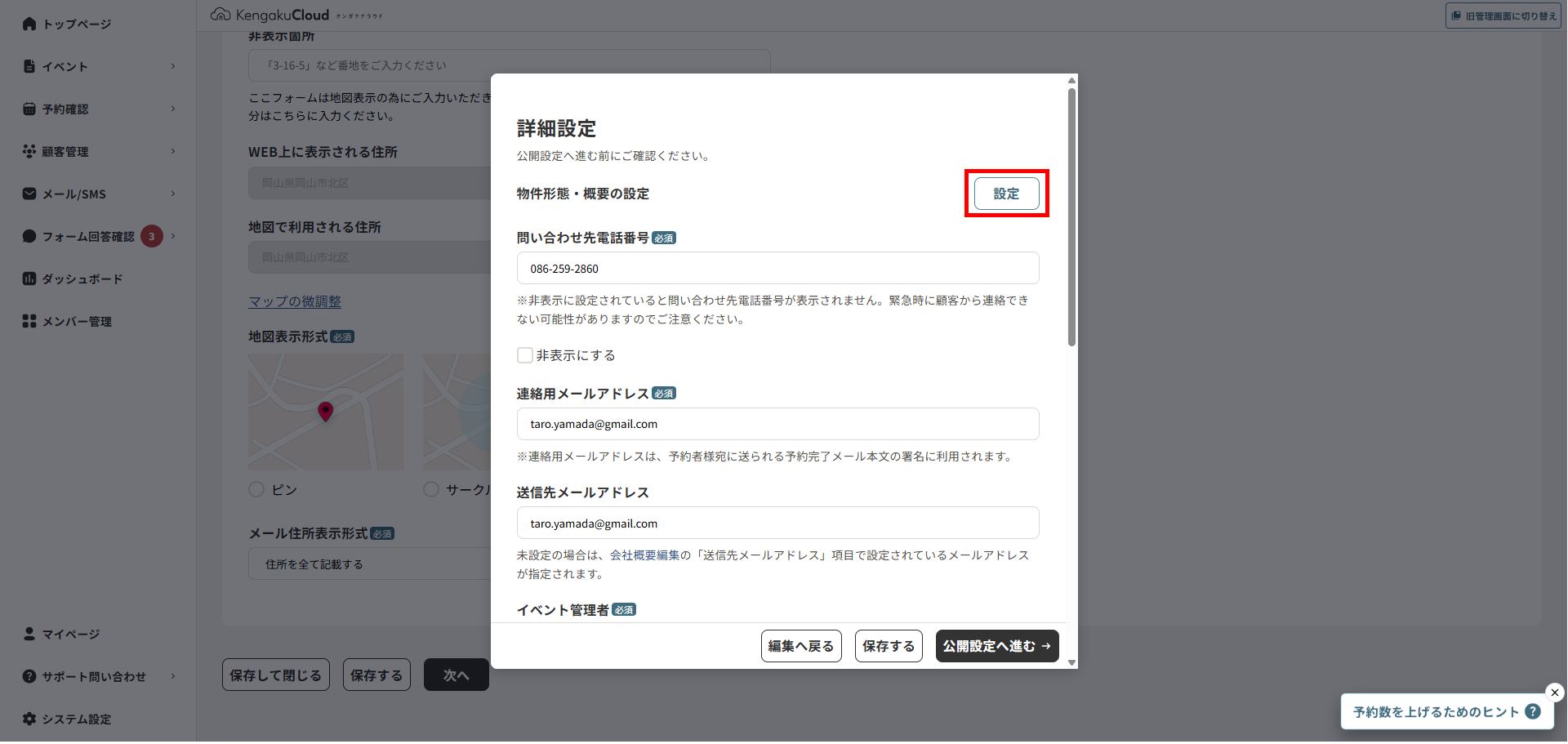
Task: Expand the サポート問い合わせ section
Action: [x=90, y=676]
